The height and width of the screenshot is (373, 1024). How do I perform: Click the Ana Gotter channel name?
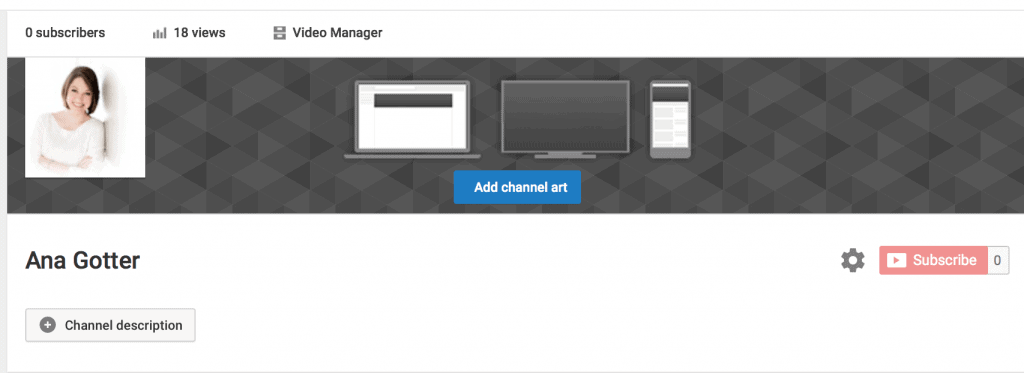(83, 261)
